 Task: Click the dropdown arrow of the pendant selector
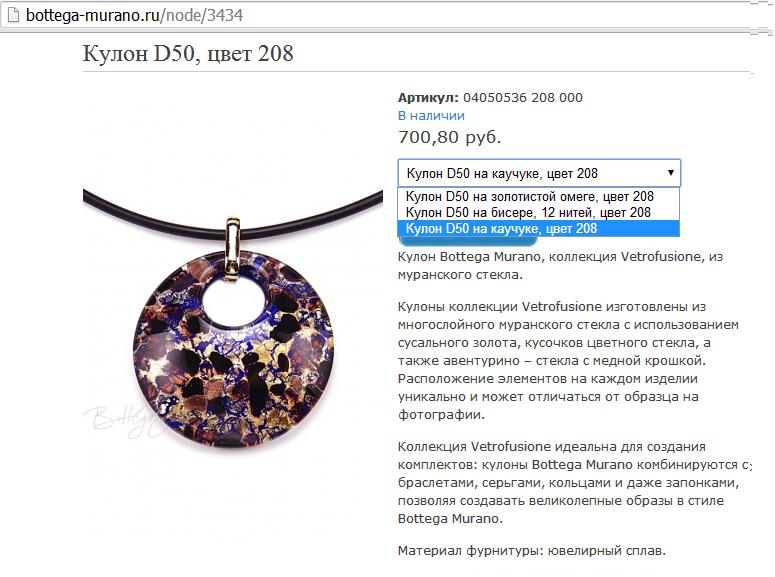[671, 173]
